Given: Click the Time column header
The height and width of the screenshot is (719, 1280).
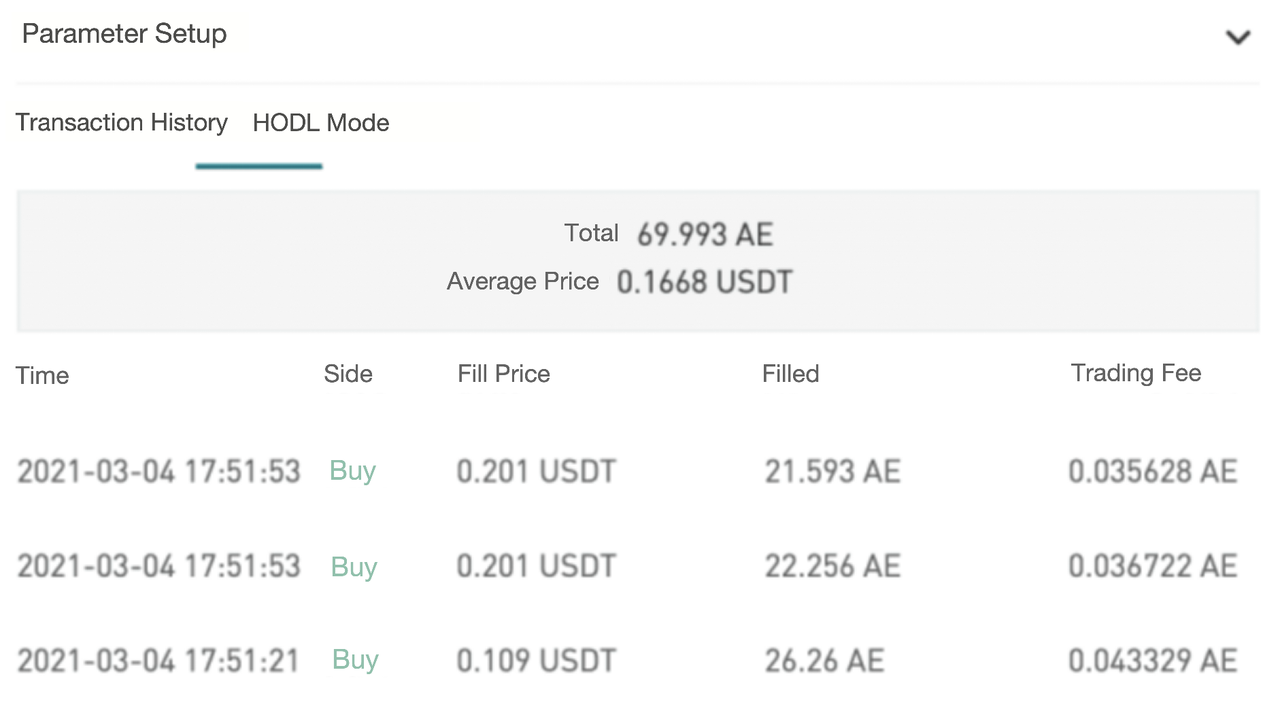Looking at the screenshot, I should (42, 376).
